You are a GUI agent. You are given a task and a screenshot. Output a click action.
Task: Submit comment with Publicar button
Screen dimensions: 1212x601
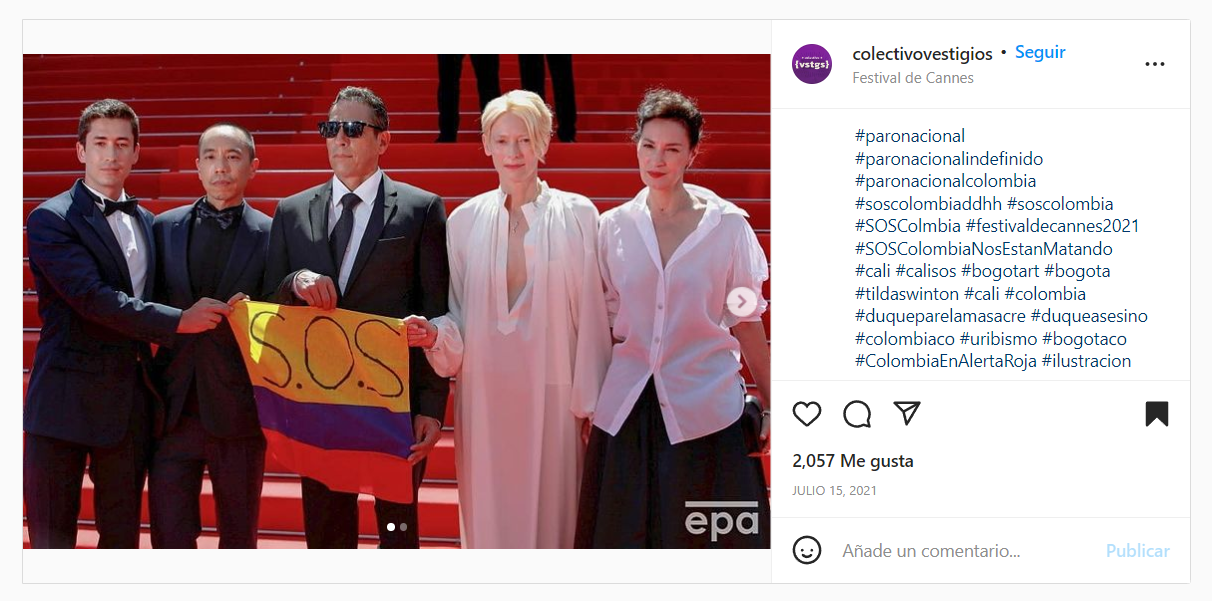[x=1138, y=551]
